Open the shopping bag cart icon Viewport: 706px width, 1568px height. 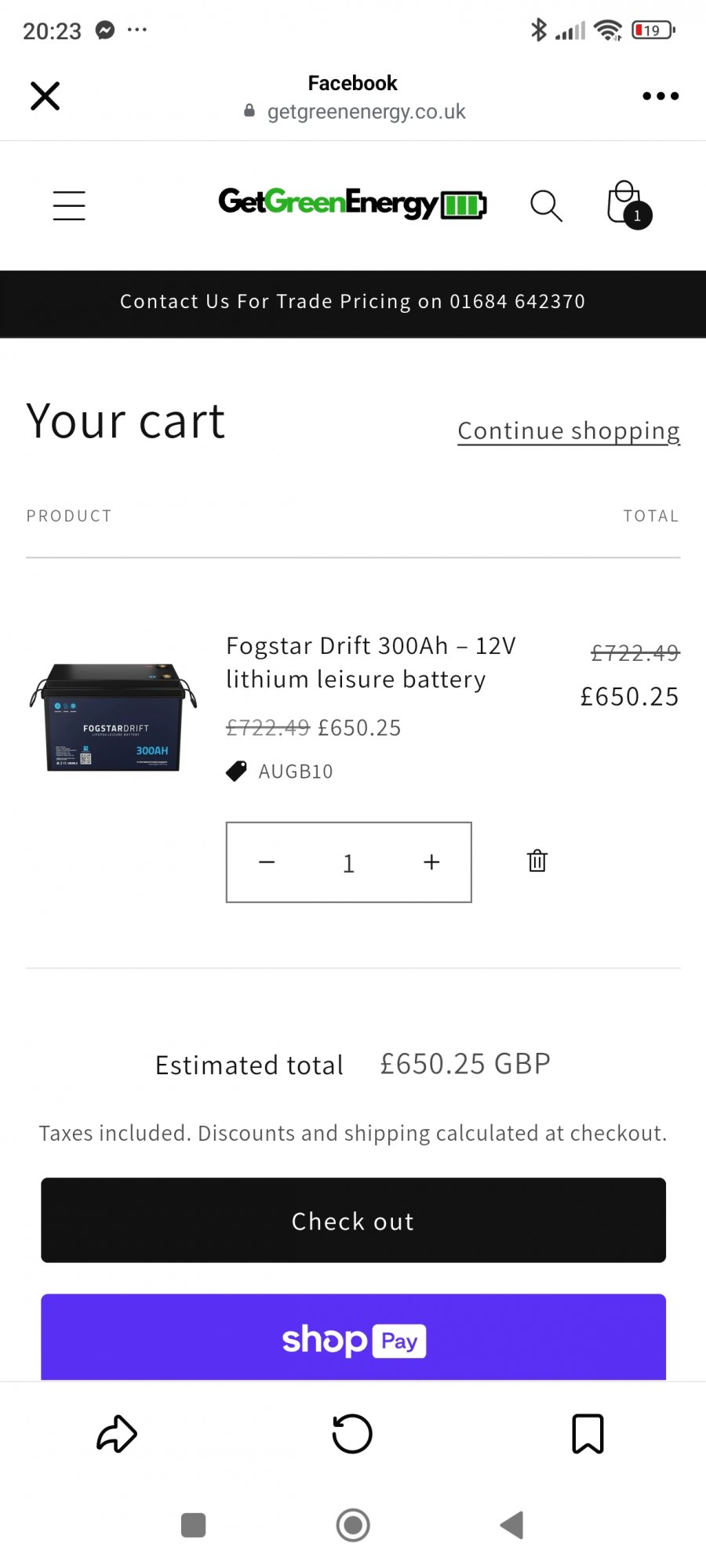coord(628,204)
